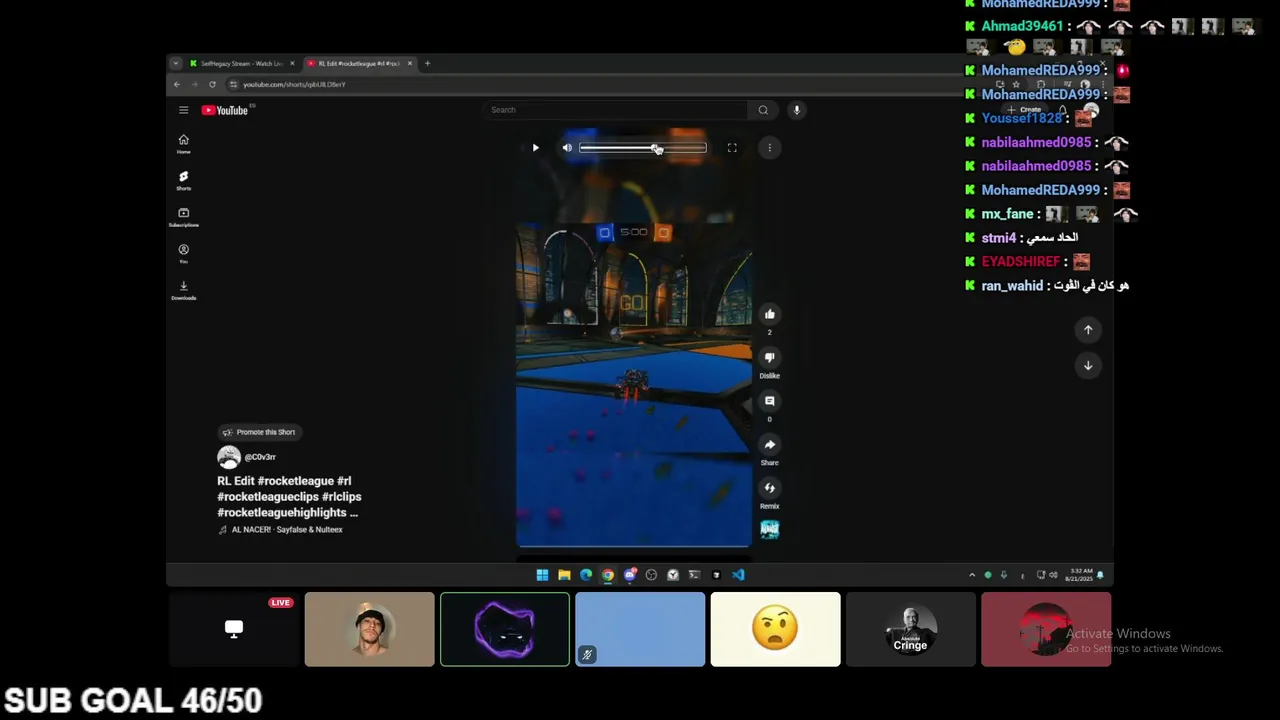Click username ran_wahid in chat
This screenshot has width=1280, height=720.
click(1012, 286)
